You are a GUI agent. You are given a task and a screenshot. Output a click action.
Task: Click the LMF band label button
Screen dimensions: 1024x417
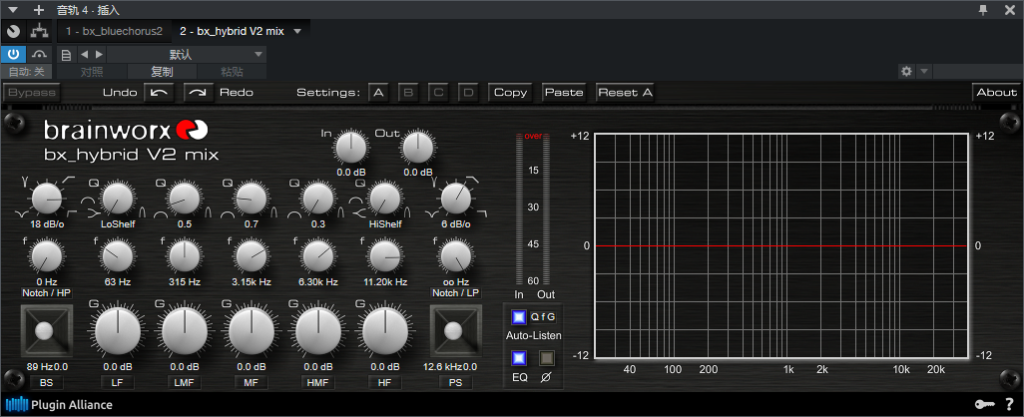pos(184,382)
